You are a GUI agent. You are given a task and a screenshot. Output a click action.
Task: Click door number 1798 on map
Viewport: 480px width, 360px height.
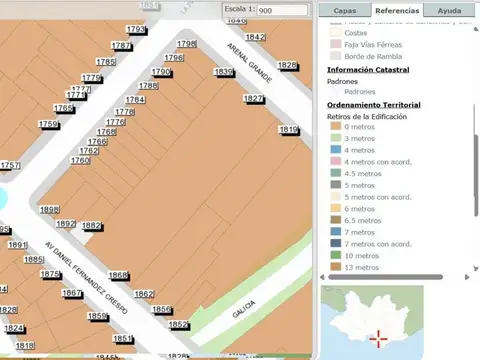[187, 44]
